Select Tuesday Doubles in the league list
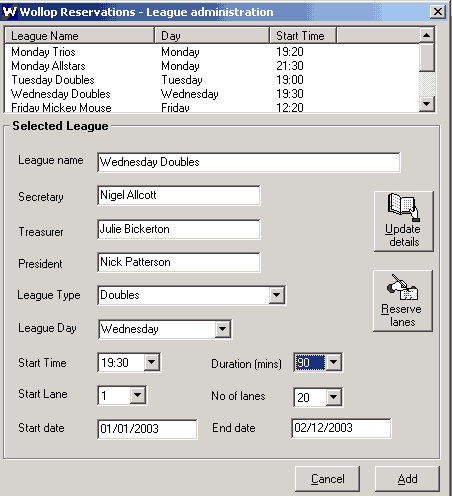Screen dimensions: 452x496 coord(212,80)
